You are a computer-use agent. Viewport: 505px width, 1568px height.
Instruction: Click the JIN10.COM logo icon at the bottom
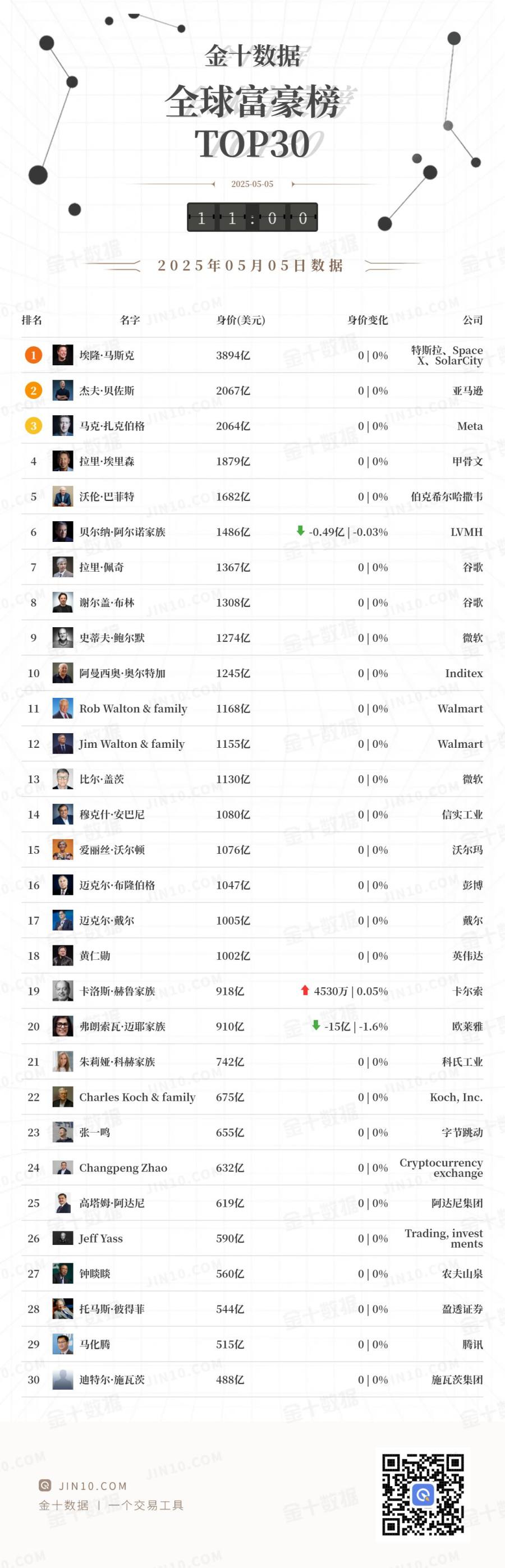45,1485
